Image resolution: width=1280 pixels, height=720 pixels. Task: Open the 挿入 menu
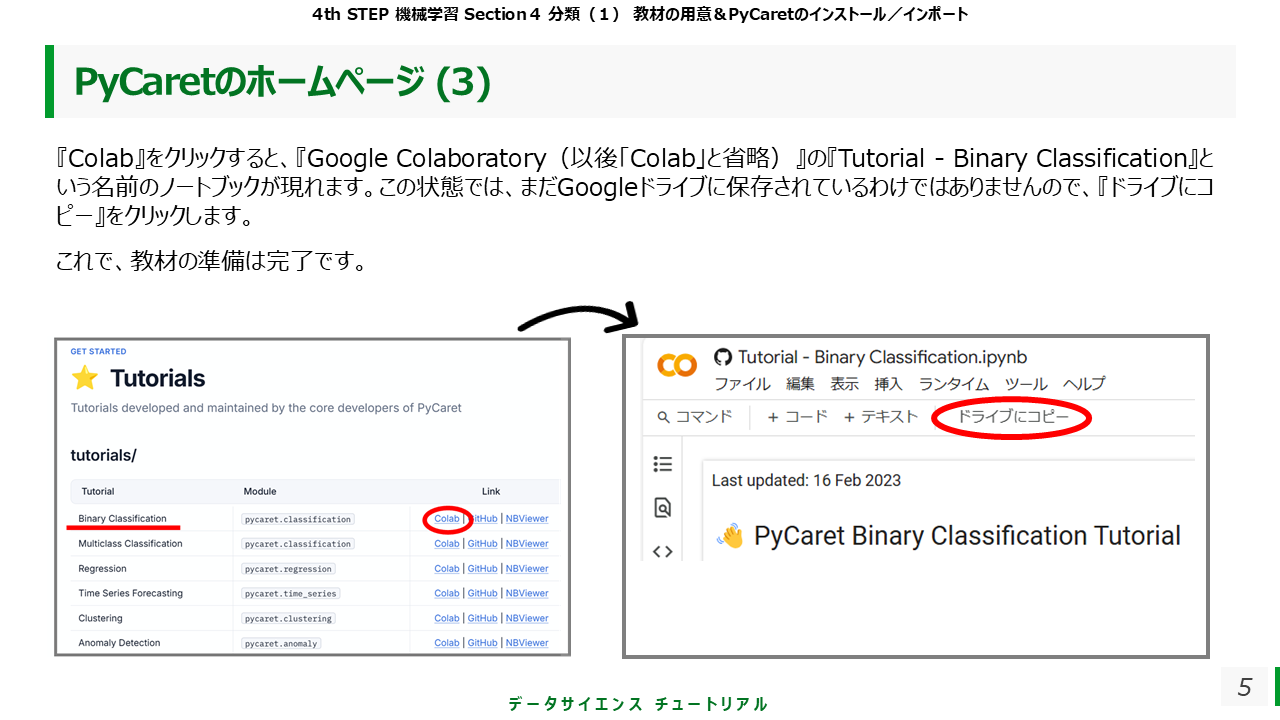point(888,384)
